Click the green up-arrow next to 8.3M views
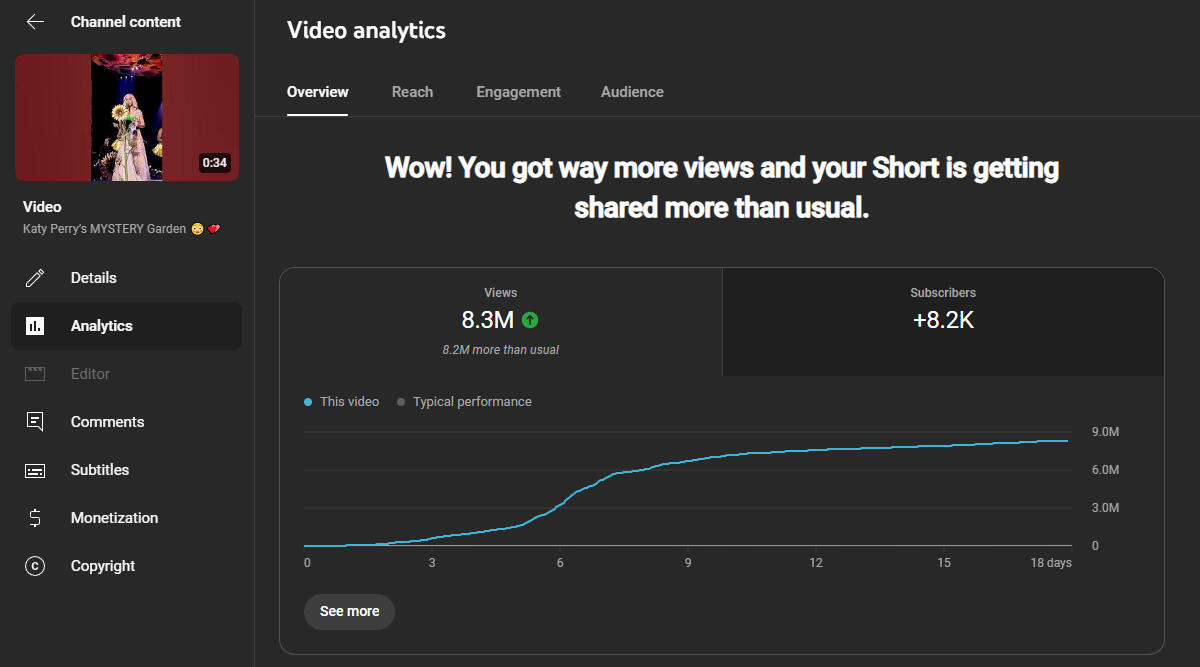The height and width of the screenshot is (667, 1200). tap(530, 320)
